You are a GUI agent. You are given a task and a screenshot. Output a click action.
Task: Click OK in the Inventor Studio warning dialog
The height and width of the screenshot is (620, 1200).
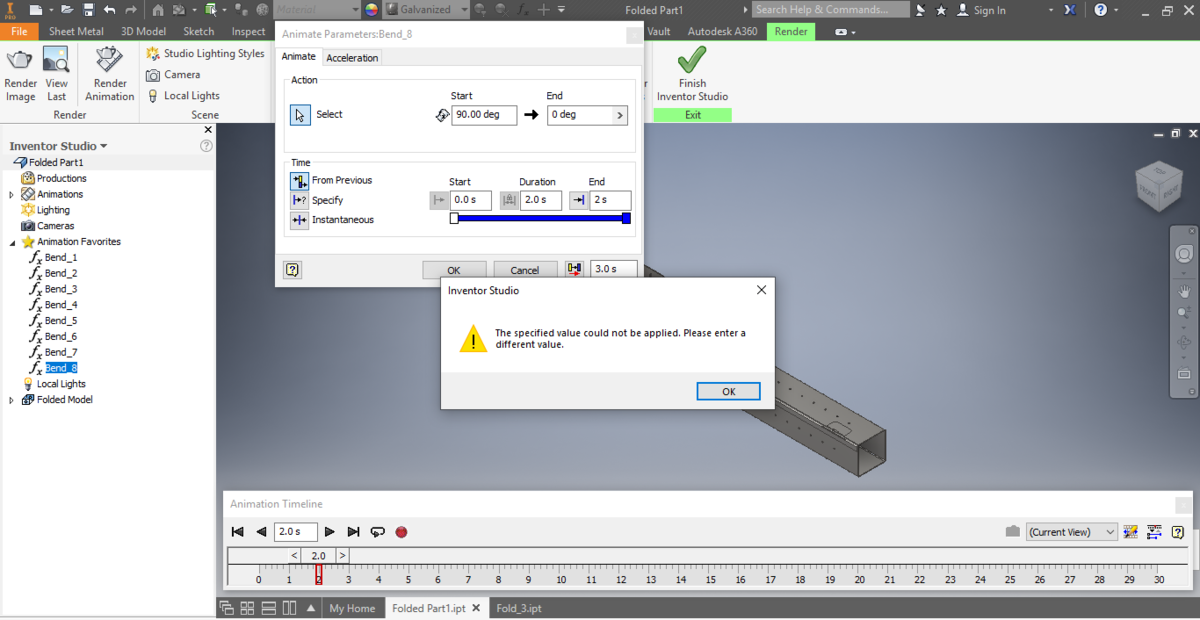coord(728,391)
